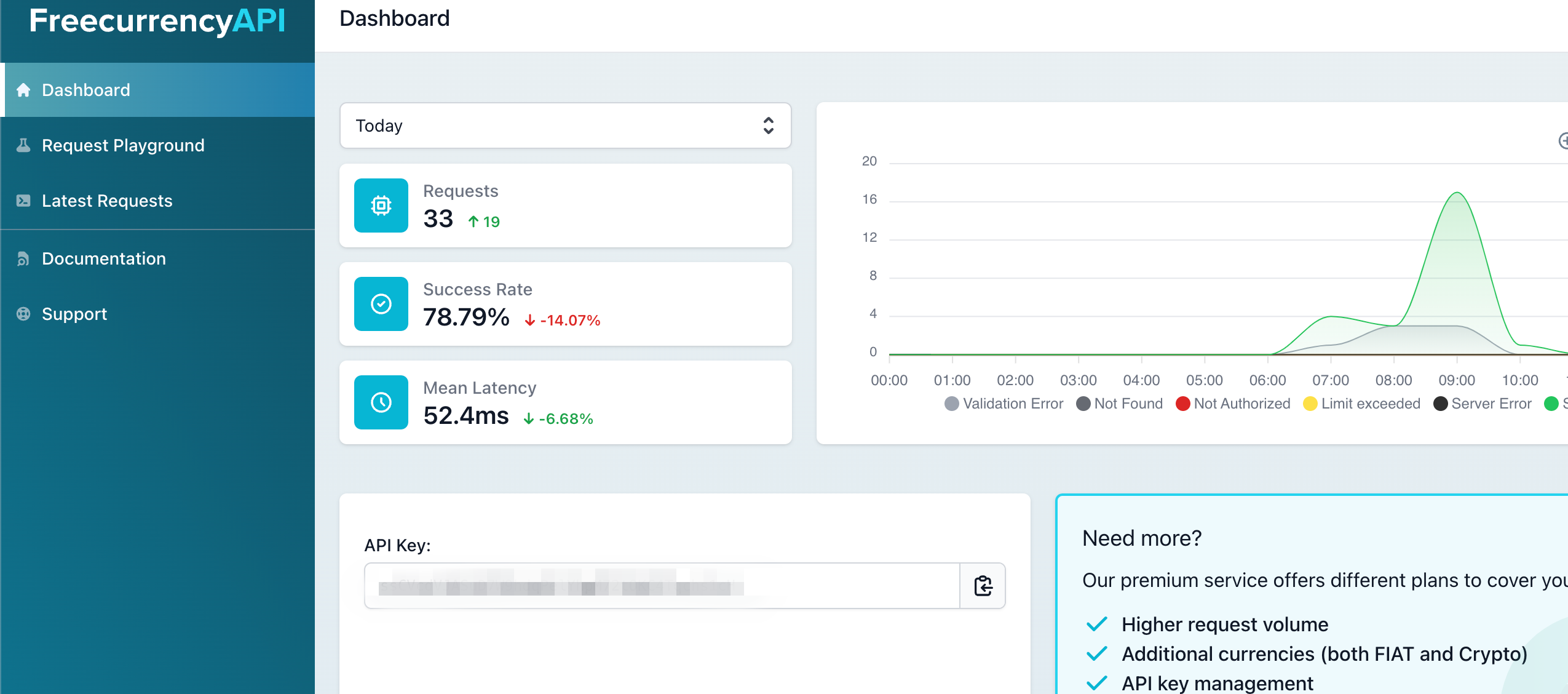Click the Success Rate checkmark icon tile
The height and width of the screenshot is (694, 1568).
click(381, 304)
